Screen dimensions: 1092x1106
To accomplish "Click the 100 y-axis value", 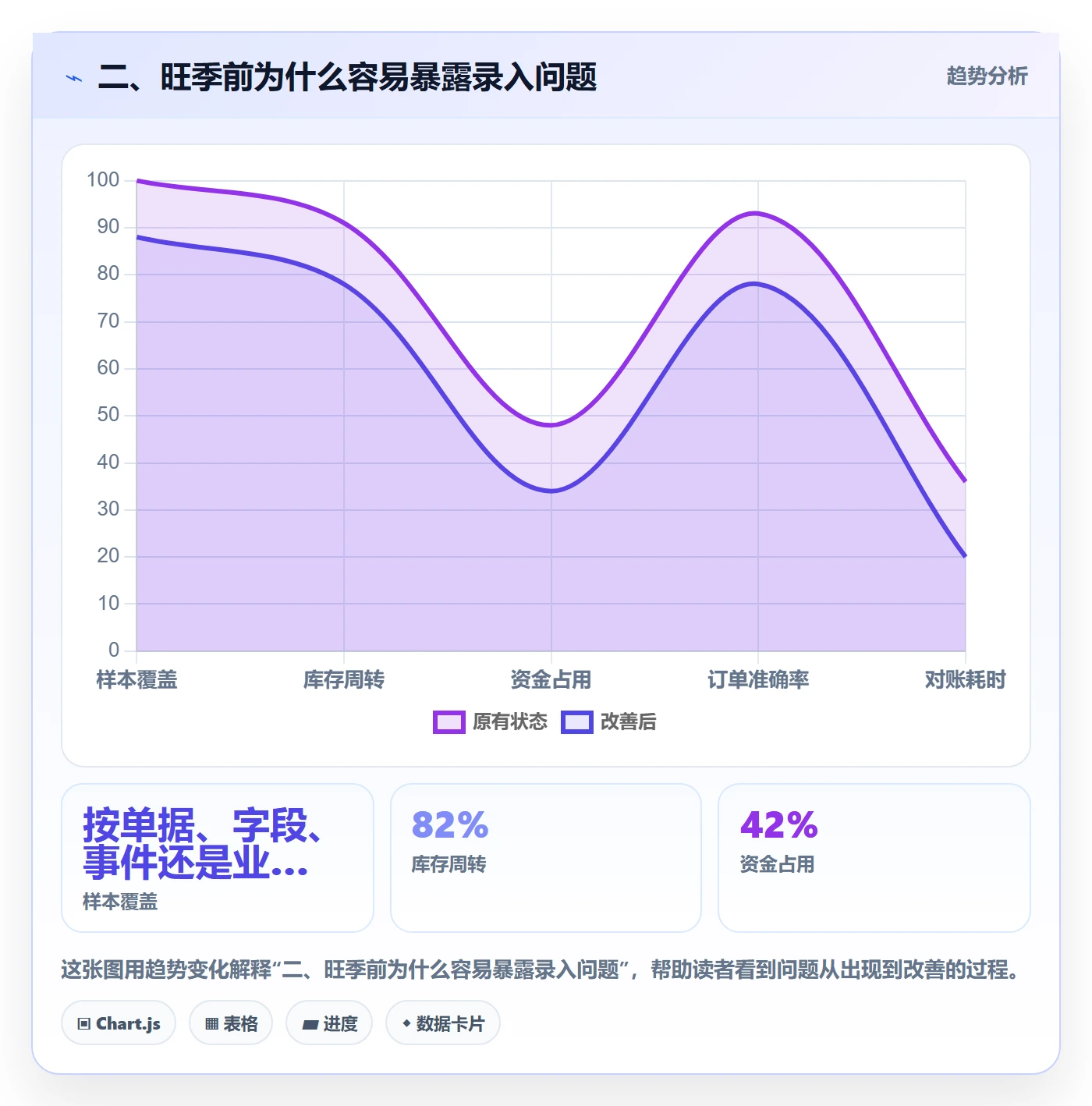I will 103,180.
